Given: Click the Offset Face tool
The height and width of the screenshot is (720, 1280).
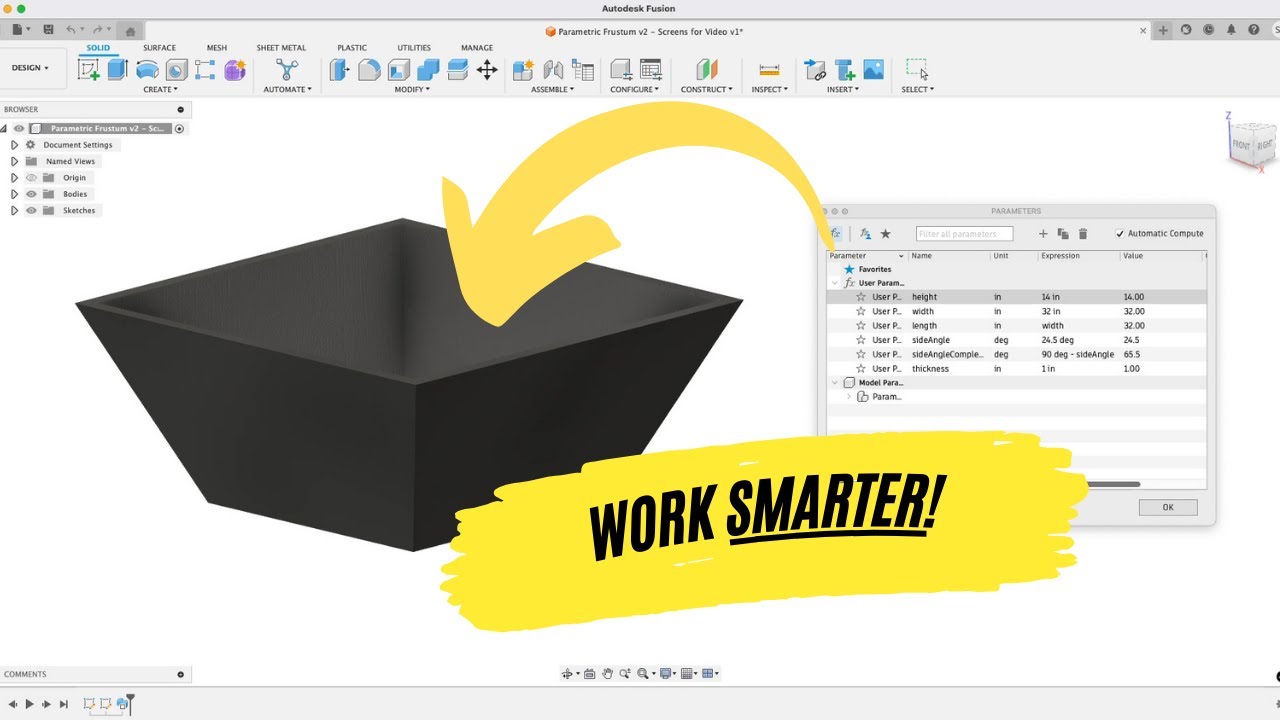Looking at the screenshot, I should pyautogui.click(x=457, y=70).
